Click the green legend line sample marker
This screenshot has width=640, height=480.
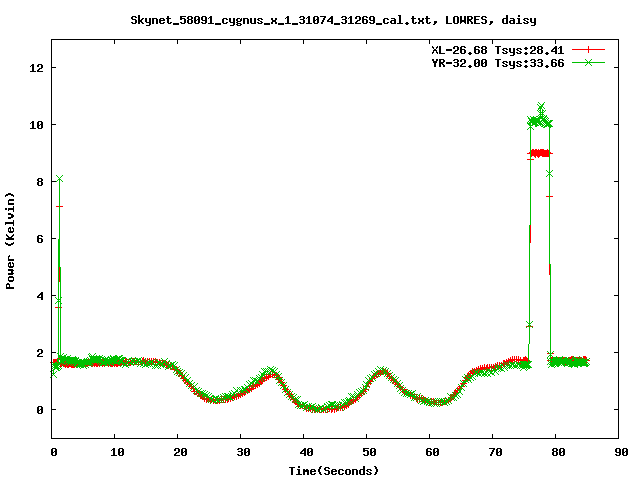point(588,62)
